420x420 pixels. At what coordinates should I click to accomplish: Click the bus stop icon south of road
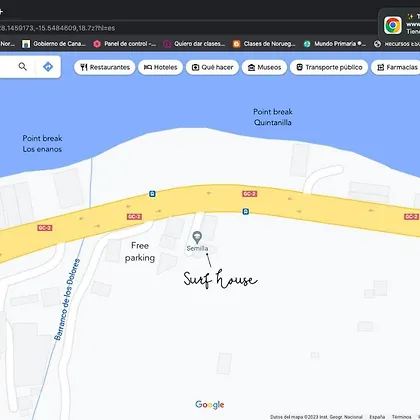[x=246, y=211]
